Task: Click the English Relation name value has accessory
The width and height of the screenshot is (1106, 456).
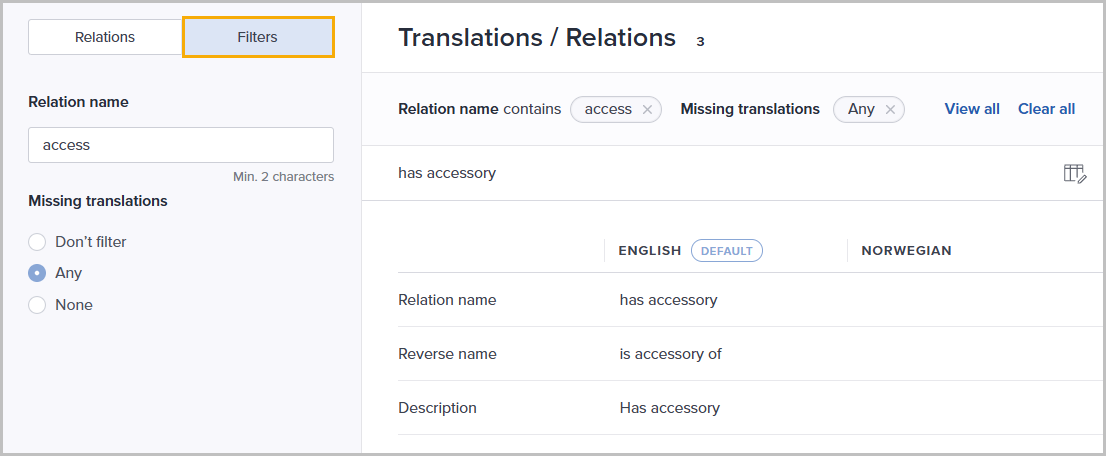Action: click(x=668, y=300)
